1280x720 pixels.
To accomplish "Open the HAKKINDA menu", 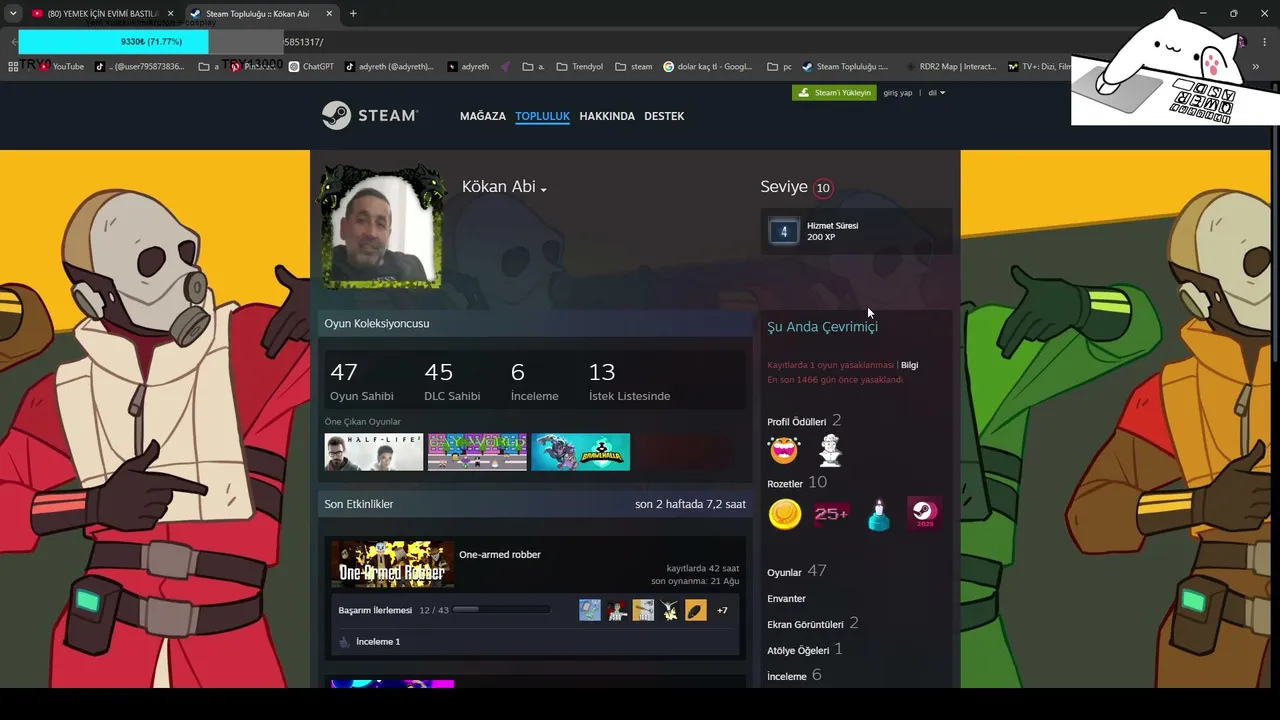I will [x=607, y=116].
